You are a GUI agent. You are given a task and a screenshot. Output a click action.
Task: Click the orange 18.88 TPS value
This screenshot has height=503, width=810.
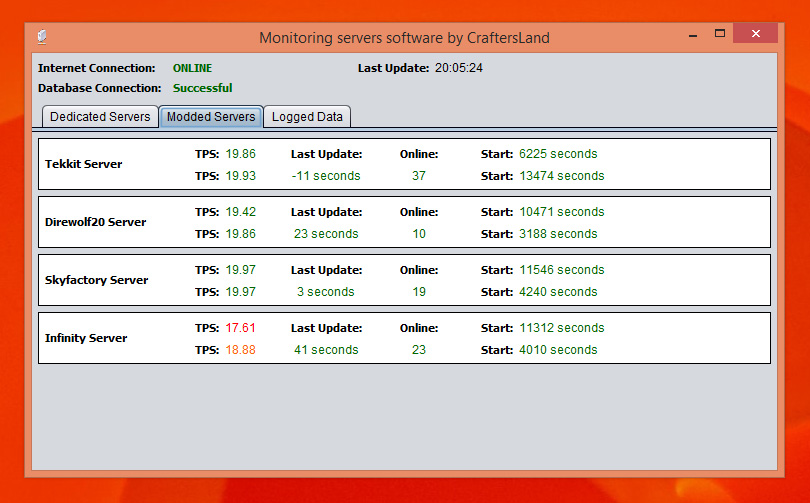(240, 350)
